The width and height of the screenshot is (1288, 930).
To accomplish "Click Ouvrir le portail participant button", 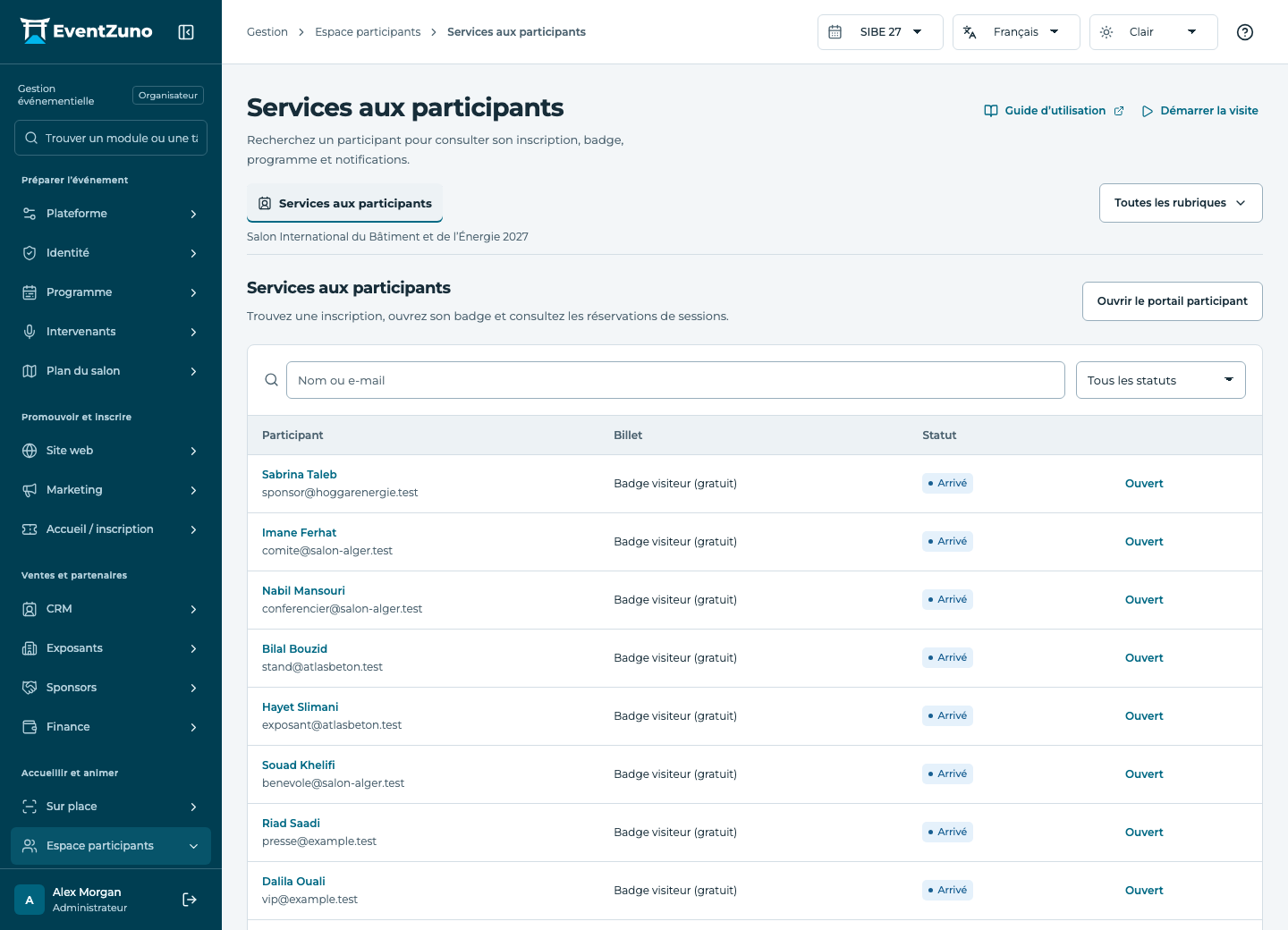I will click(x=1172, y=301).
